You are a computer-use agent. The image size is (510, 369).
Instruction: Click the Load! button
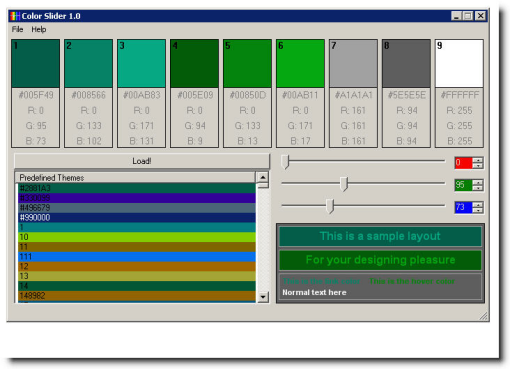tap(142, 161)
